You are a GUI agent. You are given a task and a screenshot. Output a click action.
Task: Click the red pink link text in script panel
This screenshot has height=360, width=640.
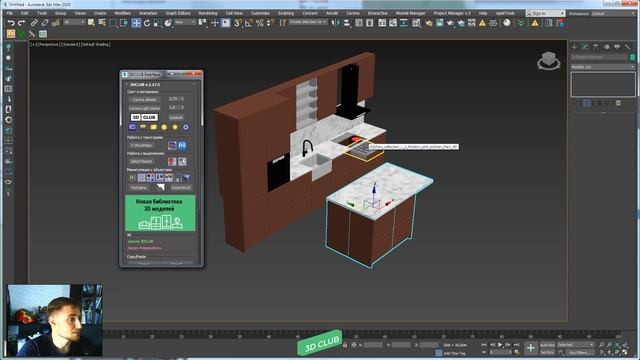tap(144, 248)
